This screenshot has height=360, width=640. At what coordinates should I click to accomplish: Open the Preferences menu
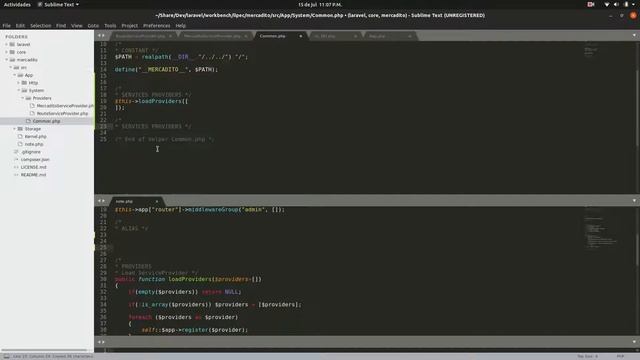157,25
